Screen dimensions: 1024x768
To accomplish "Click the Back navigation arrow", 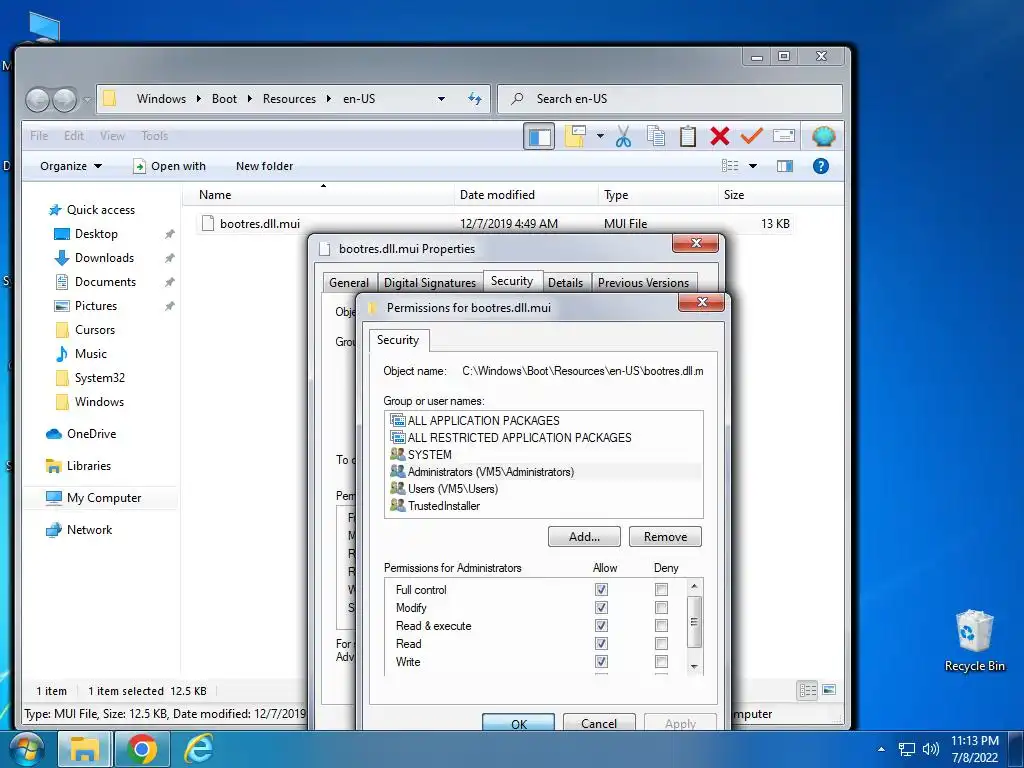I will 37,99.
